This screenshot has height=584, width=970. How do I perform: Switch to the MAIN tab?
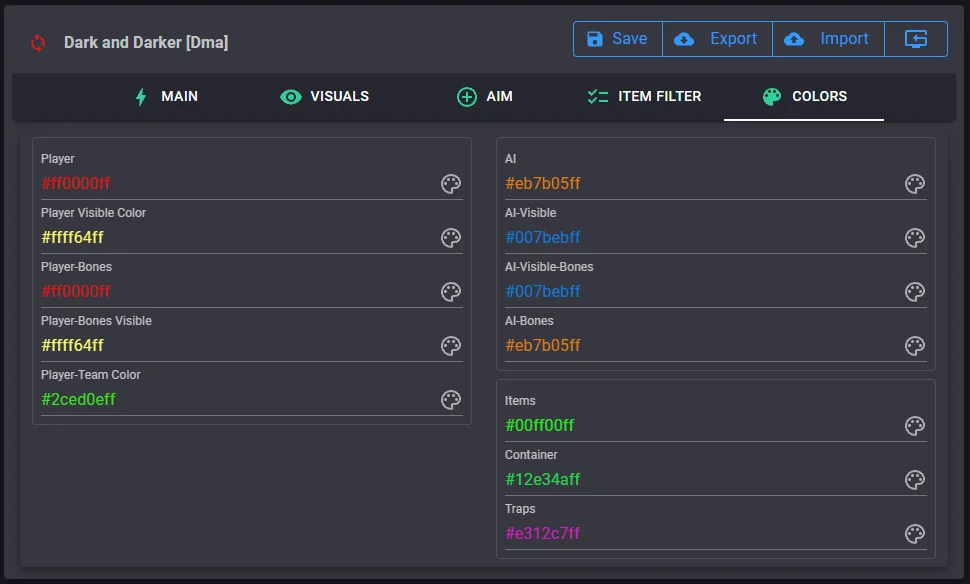click(x=166, y=97)
